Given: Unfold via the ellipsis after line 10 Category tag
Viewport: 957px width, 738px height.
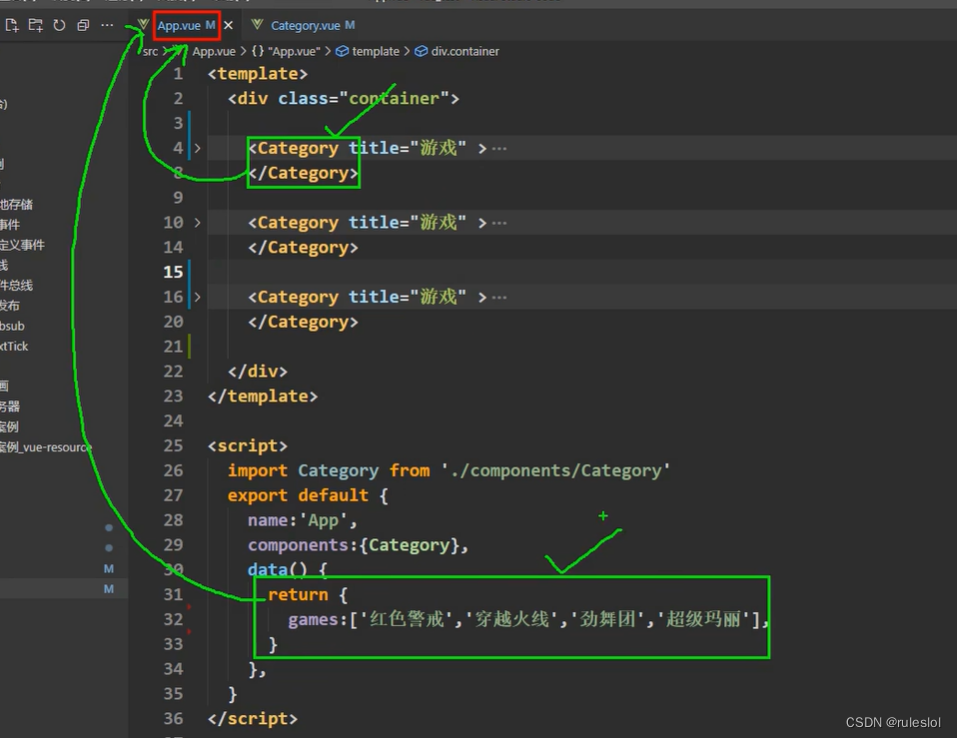Looking at the screenshot, I should point(499,223).
